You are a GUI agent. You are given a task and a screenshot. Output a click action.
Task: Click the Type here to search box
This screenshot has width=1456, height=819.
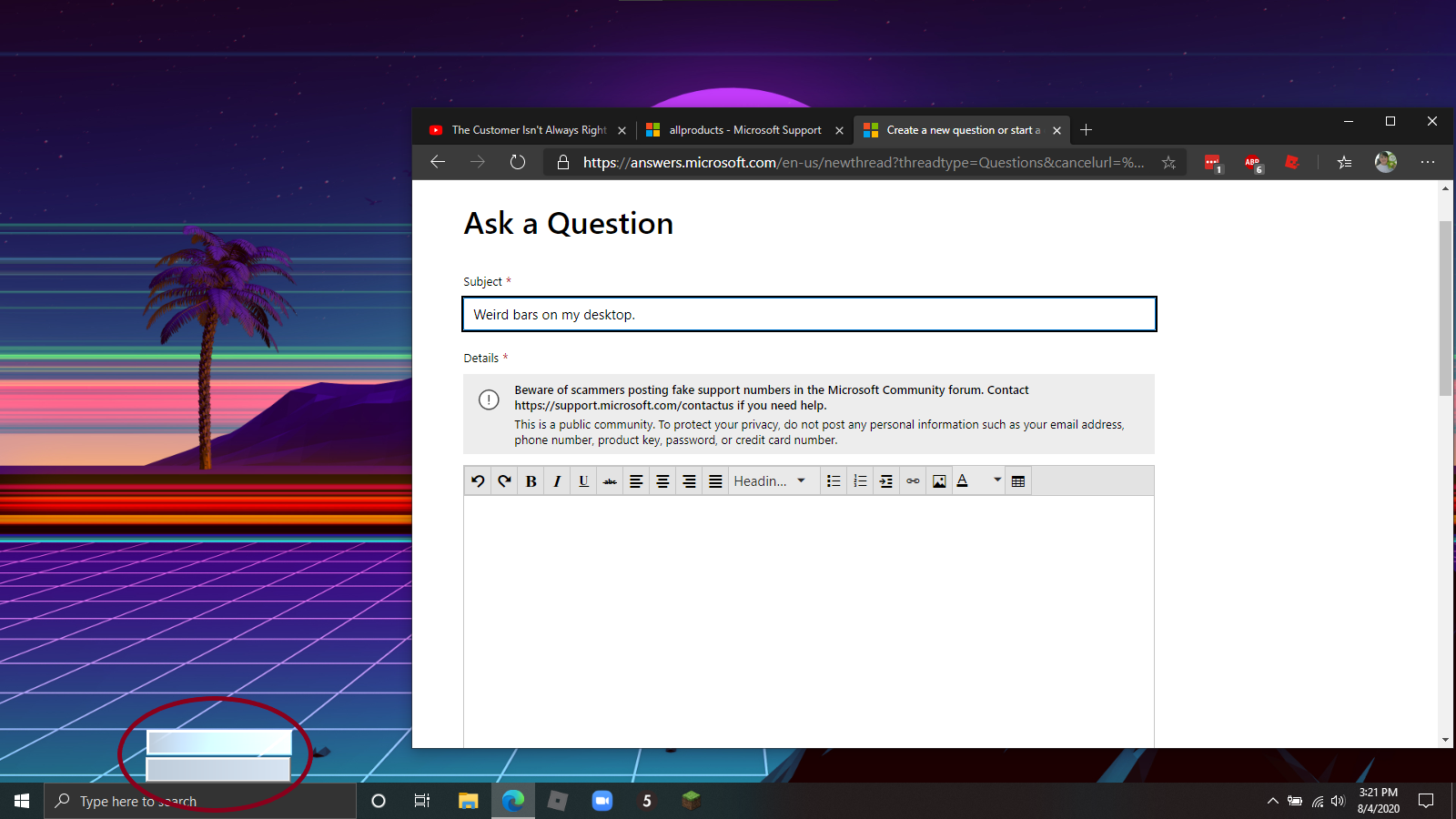click(x=200, y=801)
